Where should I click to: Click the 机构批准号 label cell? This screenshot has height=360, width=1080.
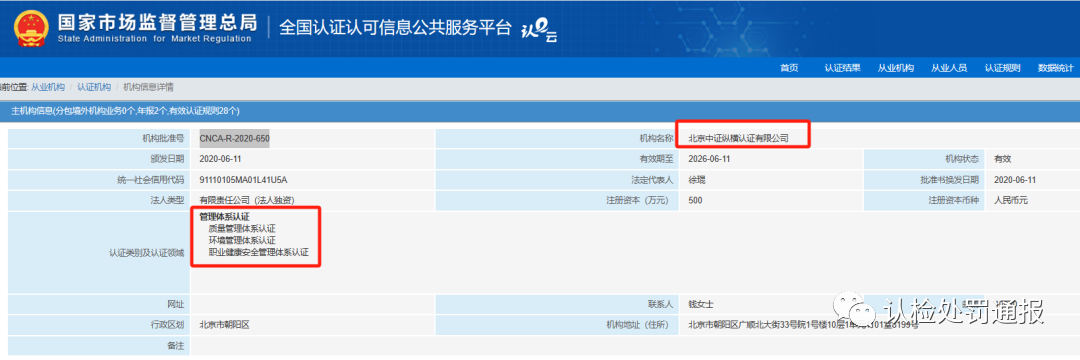[x=98, y=138]
